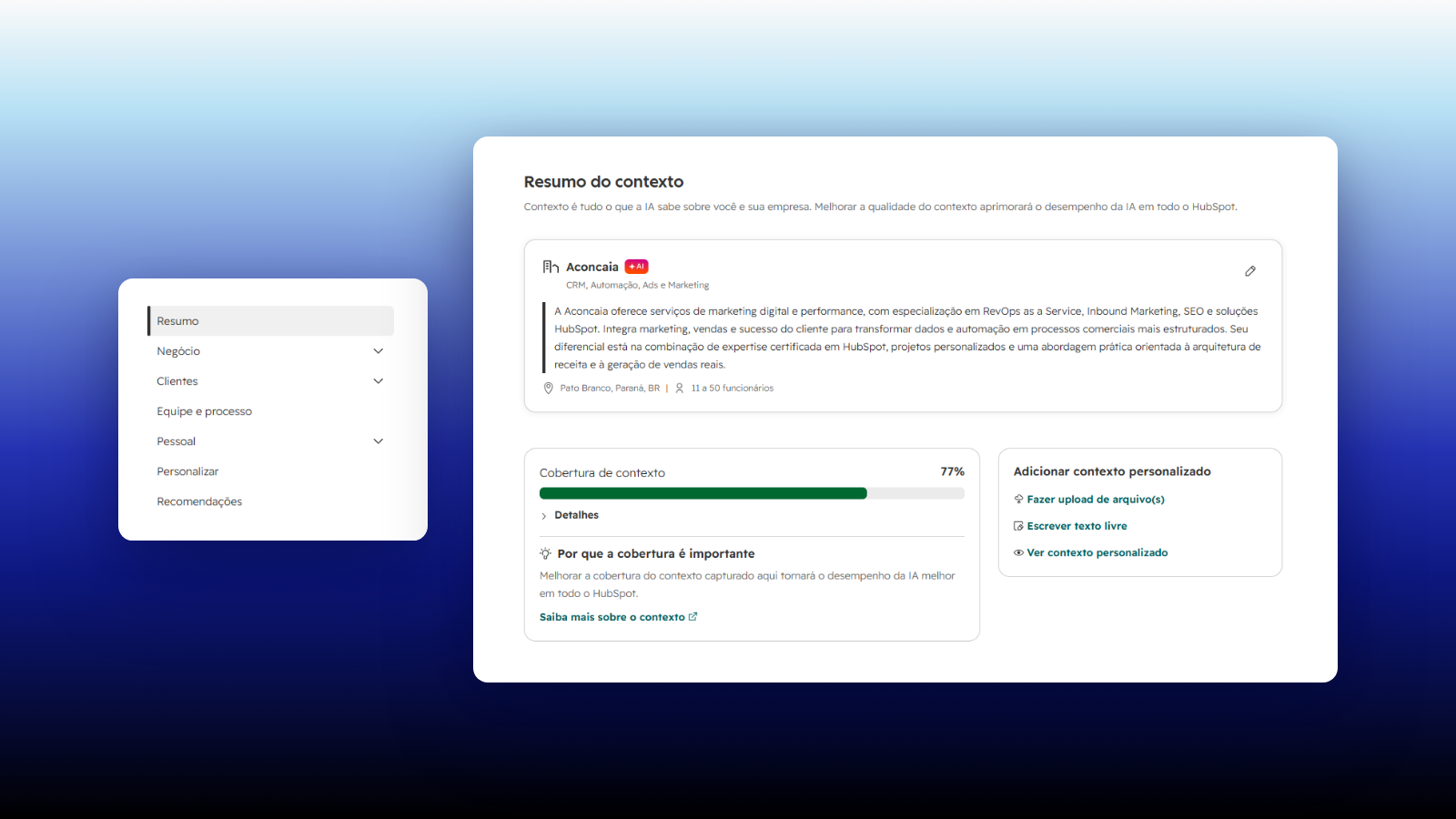Click Fazer upload de arquivo(s) link
This screenshot has height=819, width=1456.
tap(1096, 499)
